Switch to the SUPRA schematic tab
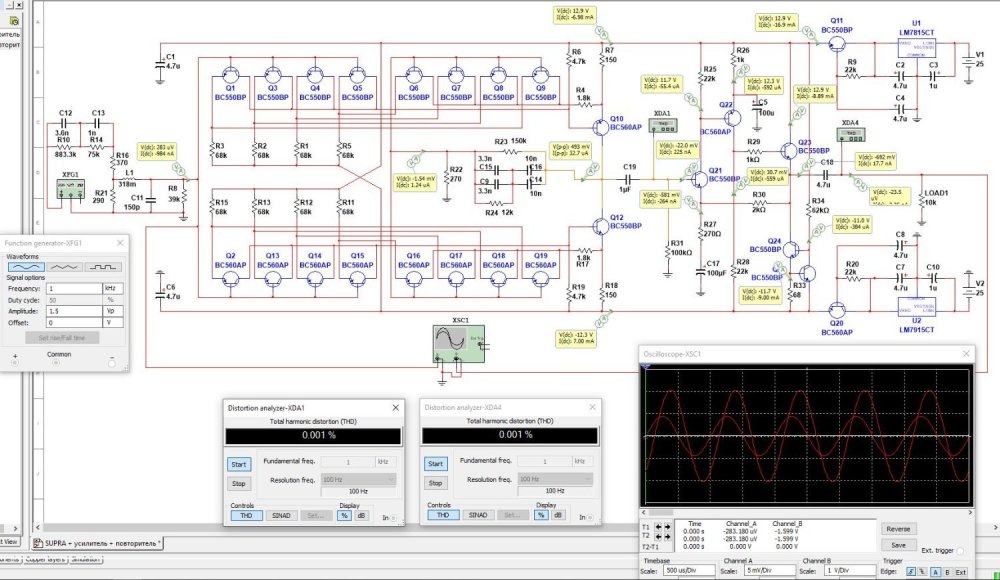 97,542
